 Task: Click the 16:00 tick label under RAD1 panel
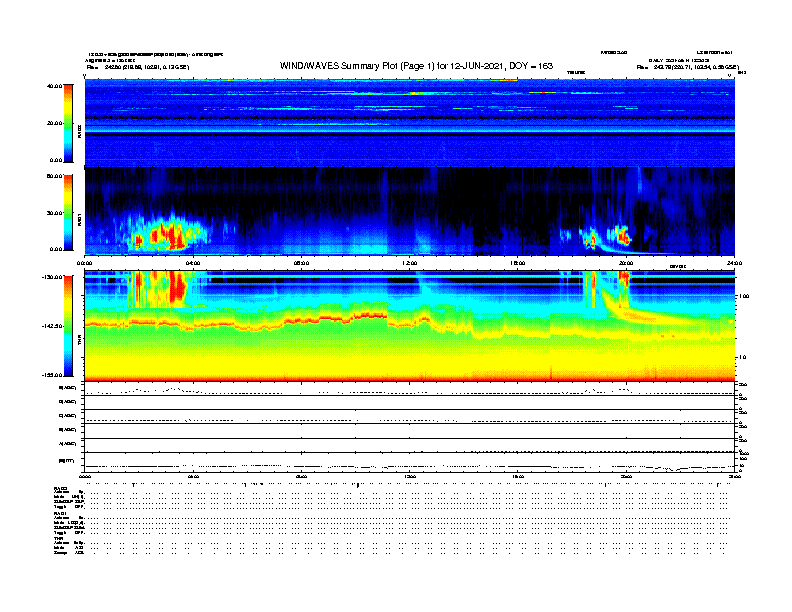518,263
